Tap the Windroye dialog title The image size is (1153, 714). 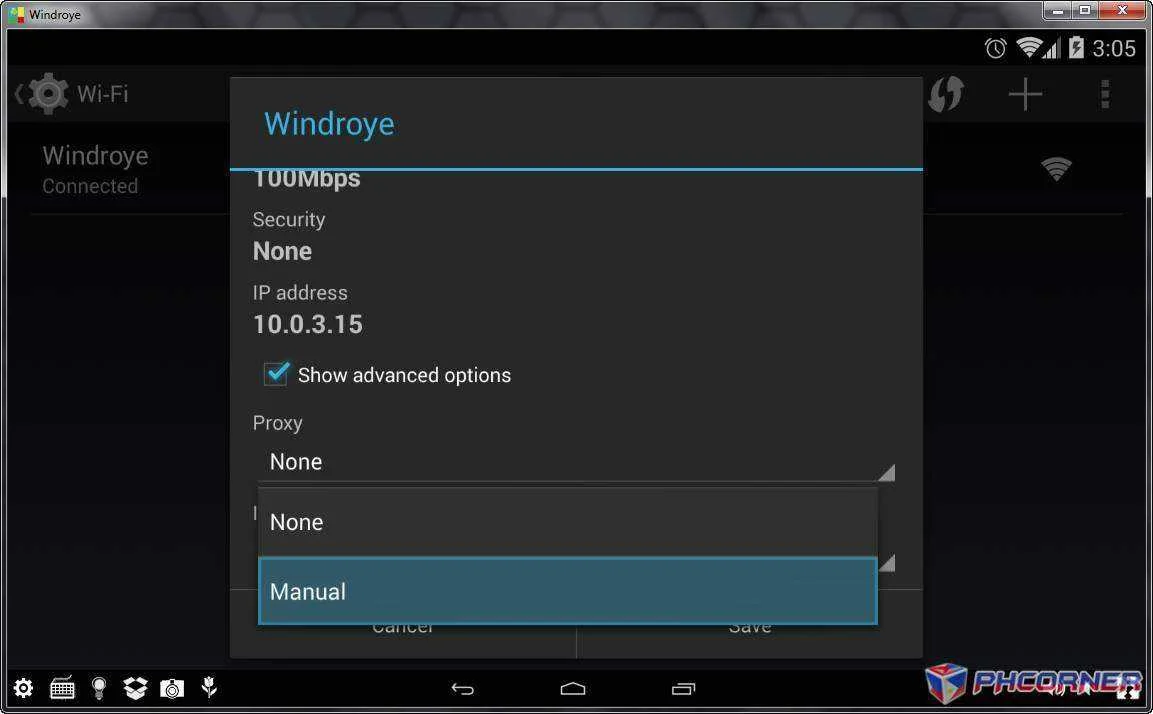pyautogui.click(x=329, y=124)
